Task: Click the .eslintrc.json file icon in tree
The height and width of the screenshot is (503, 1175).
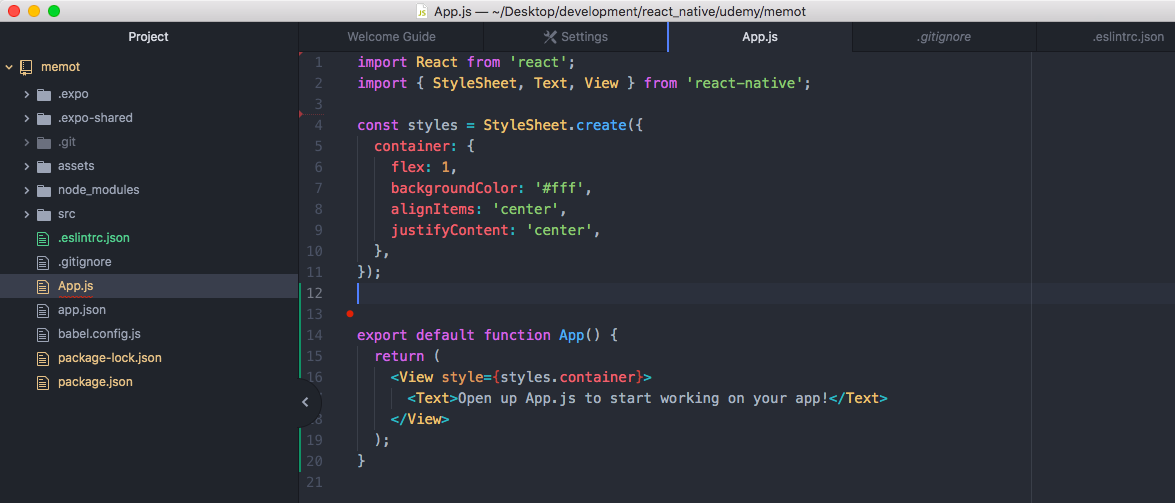Action: pos(42,238)
